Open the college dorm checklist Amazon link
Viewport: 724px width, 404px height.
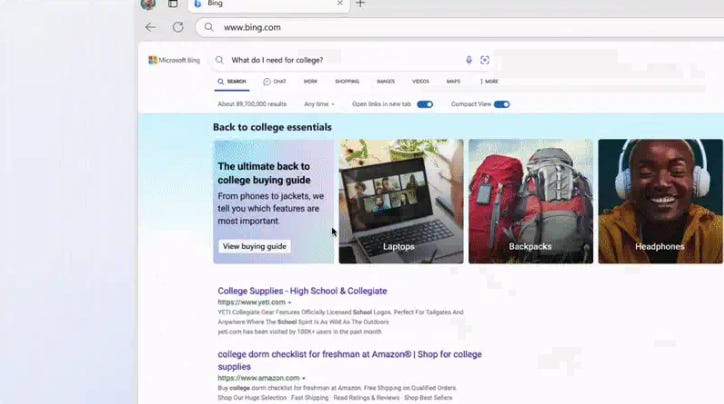coord(350,360)
